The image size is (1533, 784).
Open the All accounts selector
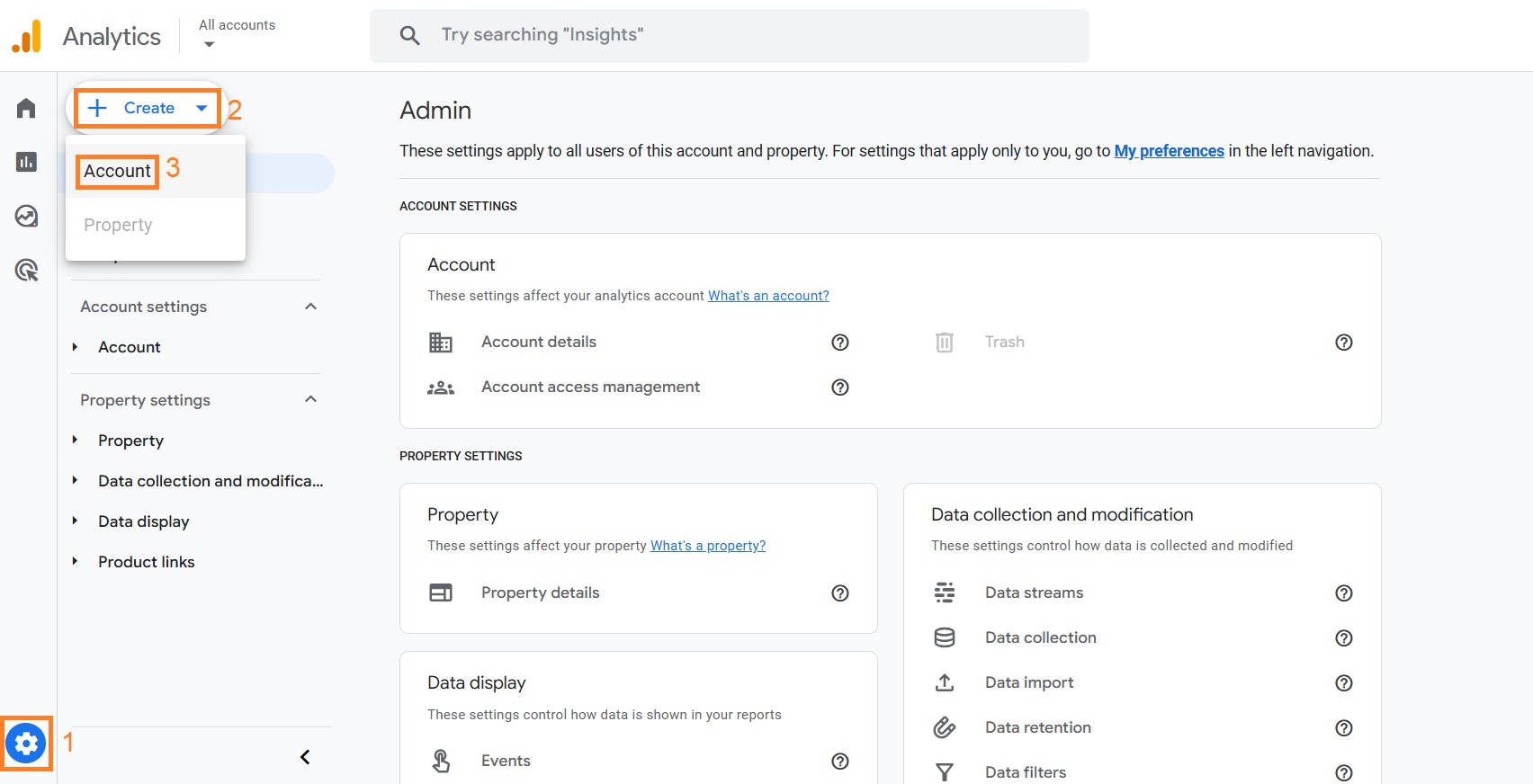pyautogui.click(x=237, y=34)
